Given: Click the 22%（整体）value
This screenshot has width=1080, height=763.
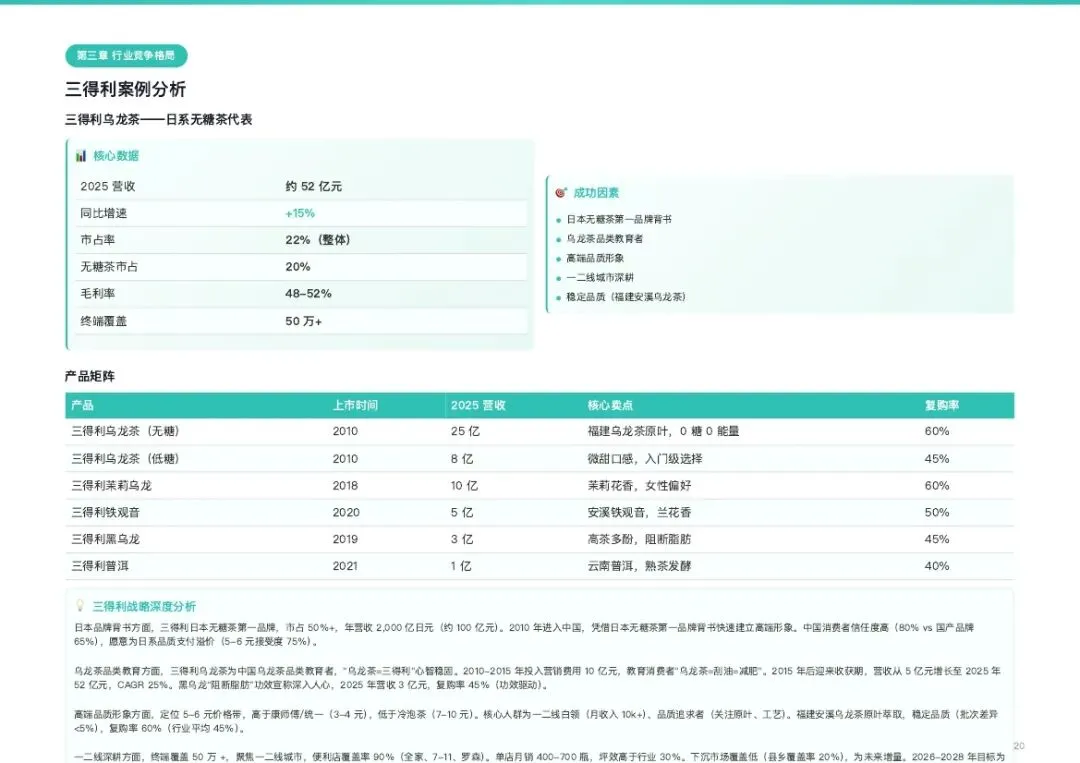Looking at the screenshot, I should click(318, 240).
